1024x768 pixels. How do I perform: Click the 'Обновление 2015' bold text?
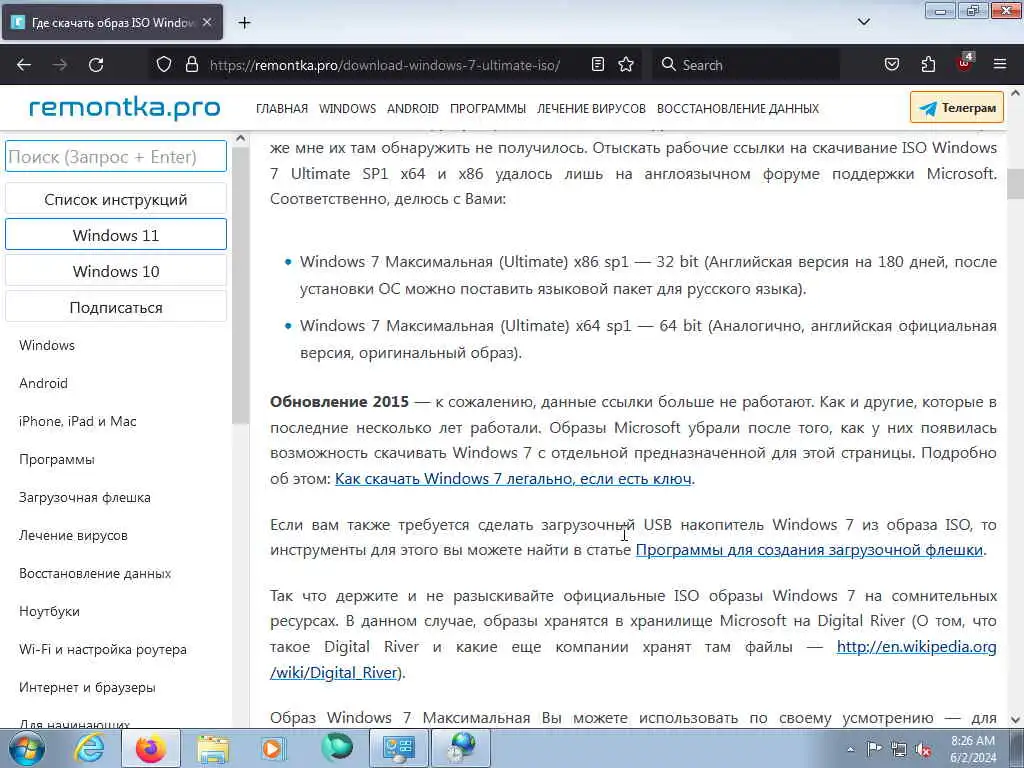coord(340,402)
